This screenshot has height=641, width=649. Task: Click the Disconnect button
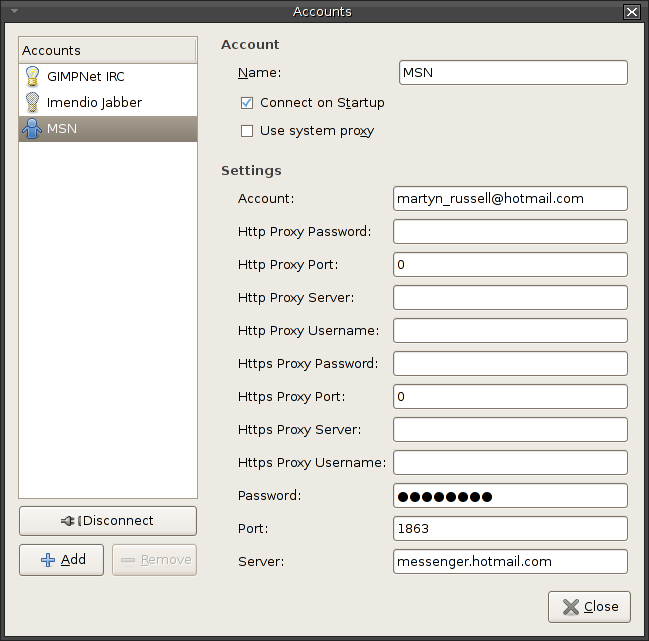108,521
